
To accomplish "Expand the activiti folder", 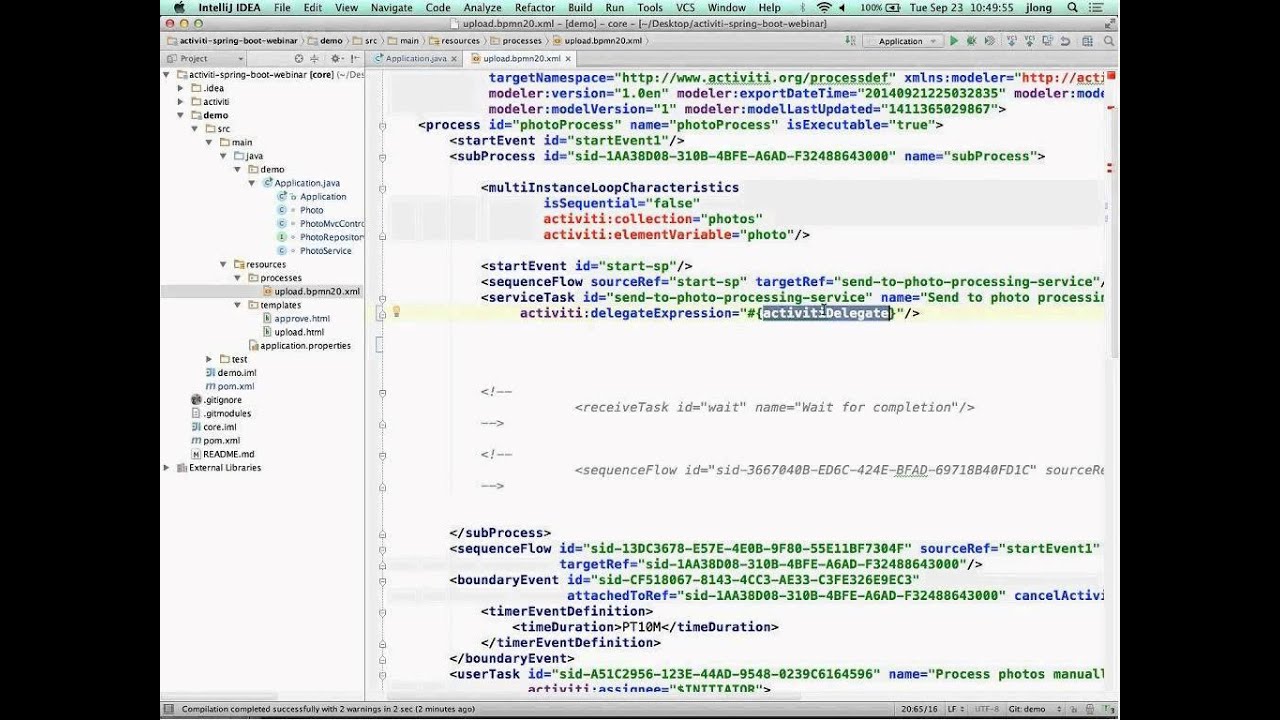I will (x=181, y=102).
